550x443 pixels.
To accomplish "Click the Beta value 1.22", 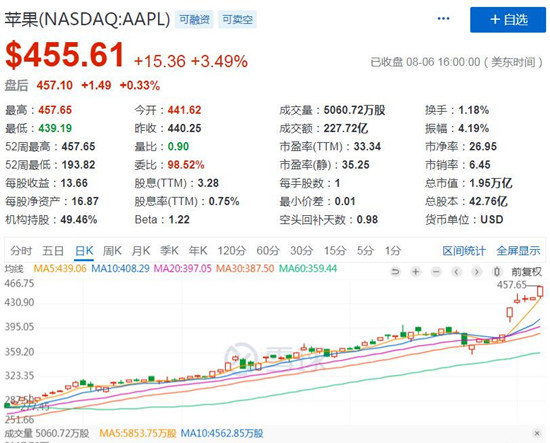I will (179, 220).
